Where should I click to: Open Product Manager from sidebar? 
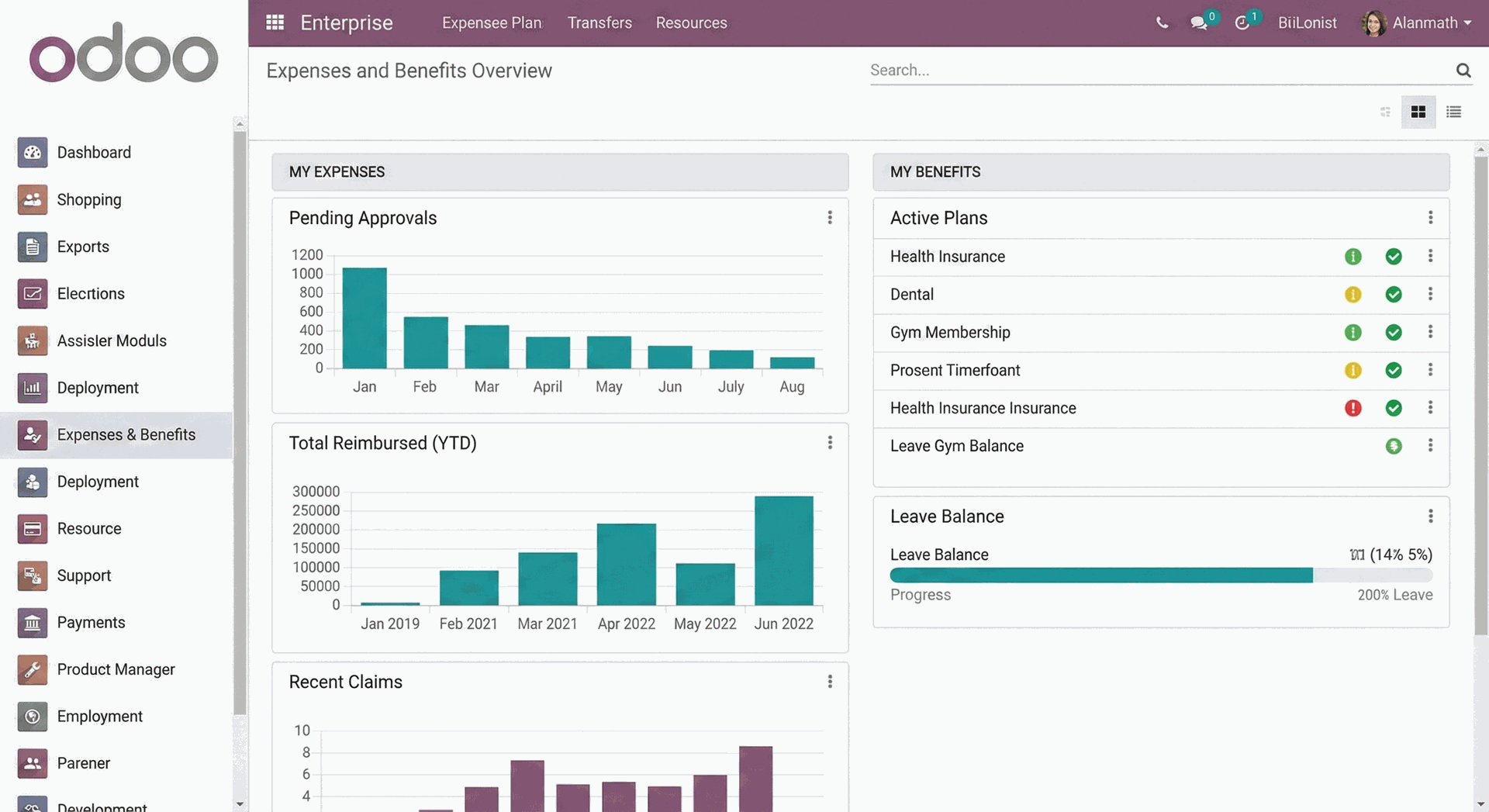[116, 669]
